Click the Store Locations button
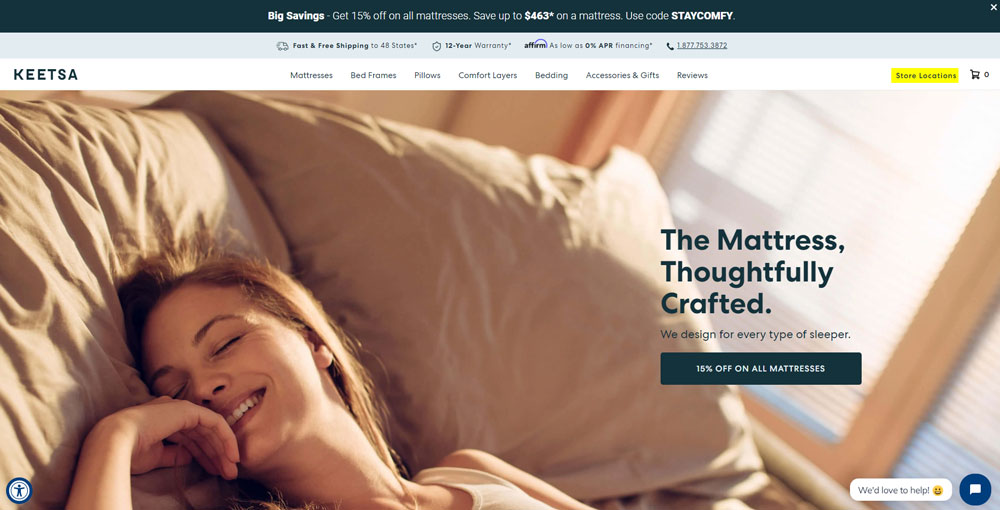This screenshot has width=1000, height=510. pos(925,75)
